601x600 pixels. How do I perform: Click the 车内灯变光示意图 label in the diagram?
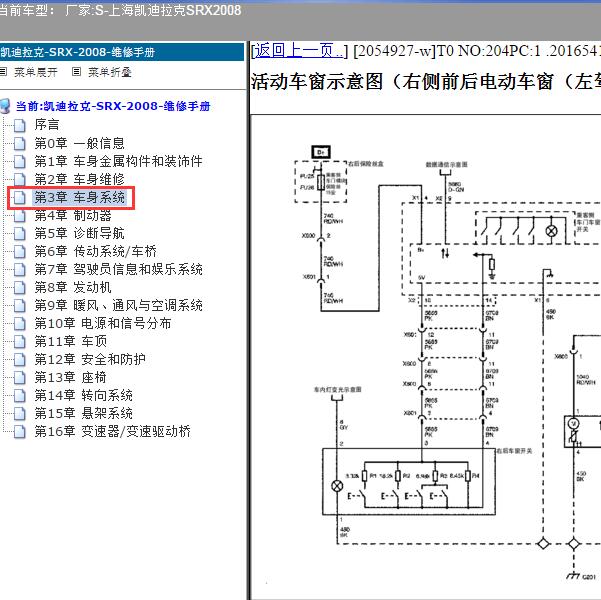point(338,390)
